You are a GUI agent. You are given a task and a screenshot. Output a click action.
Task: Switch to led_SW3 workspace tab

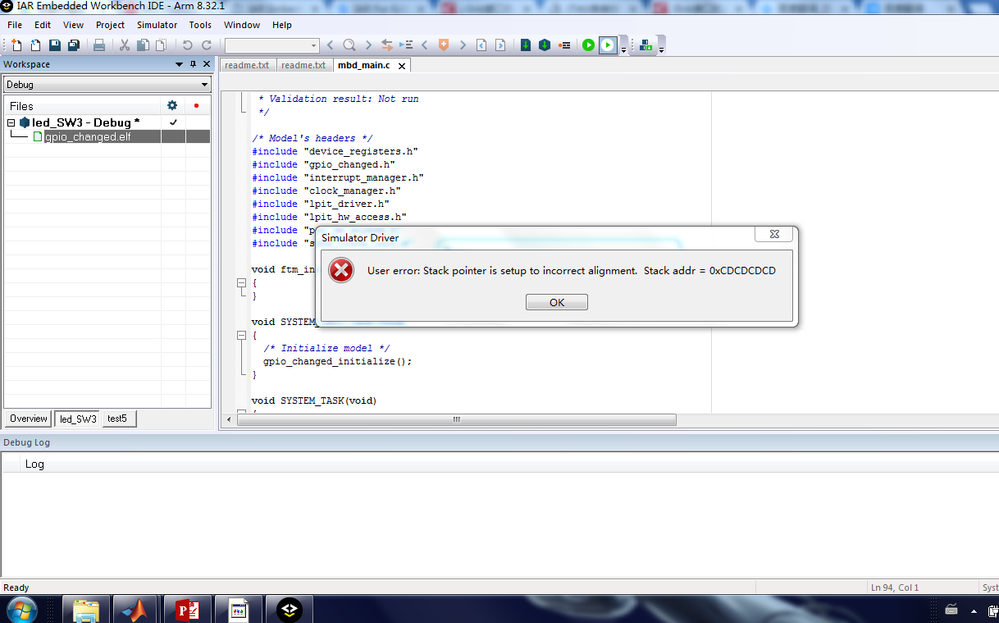coord(78,419)
